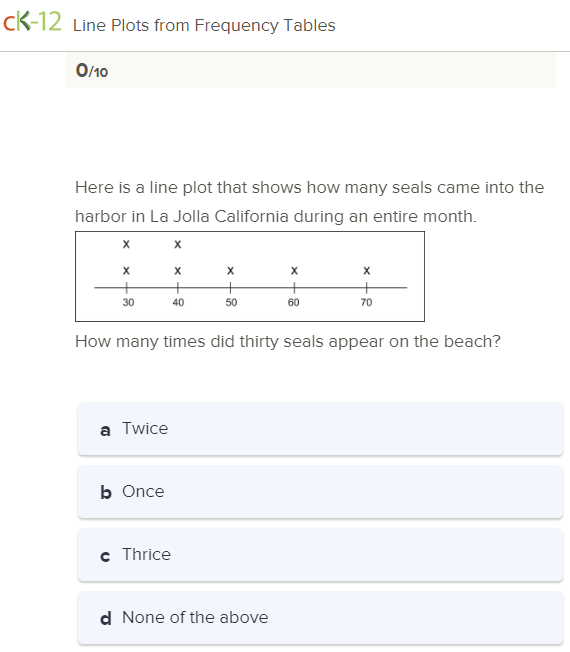Click the letter a answer marker

[105, 431]
